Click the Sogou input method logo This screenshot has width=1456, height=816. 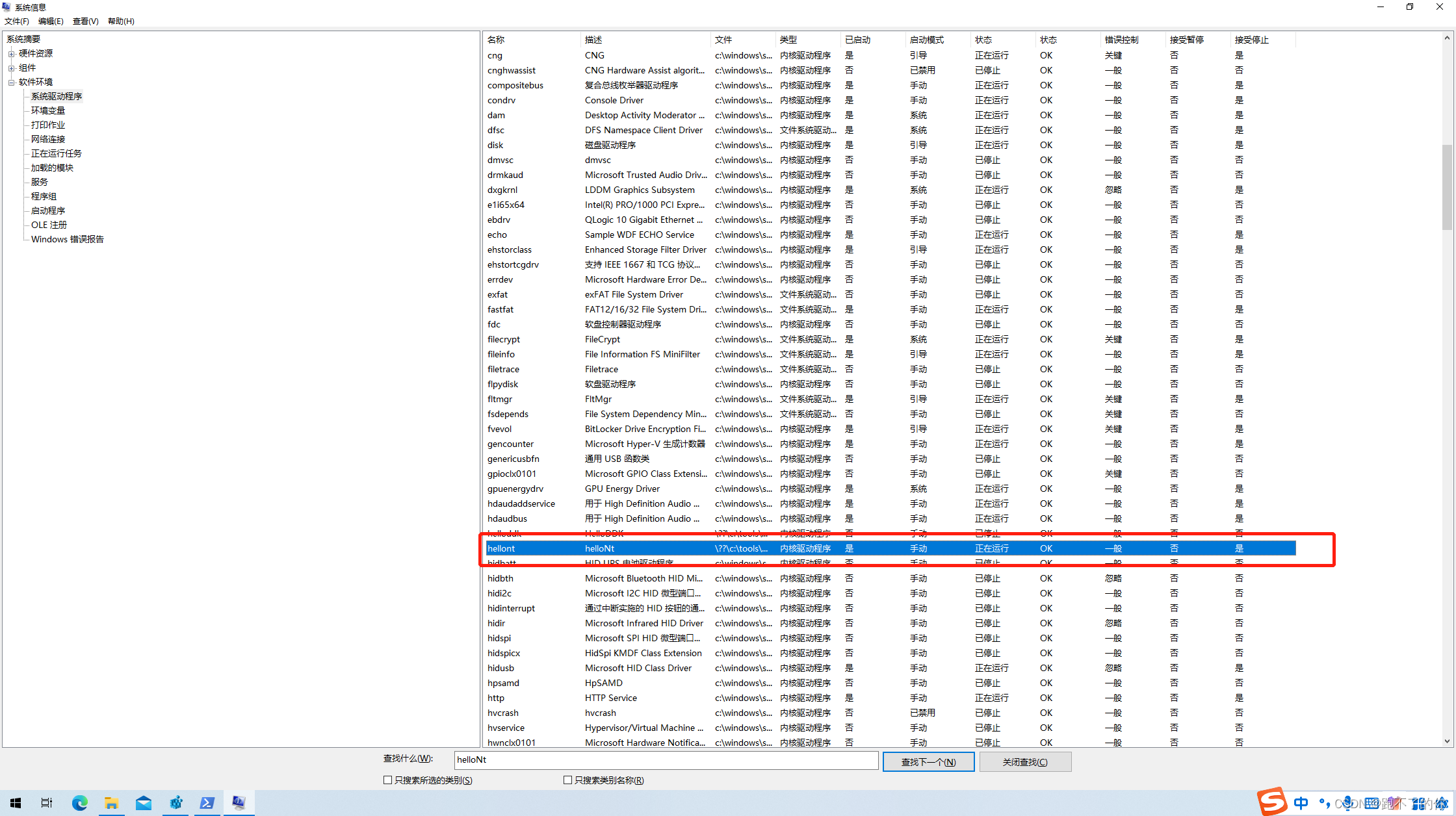point(1271,802)
